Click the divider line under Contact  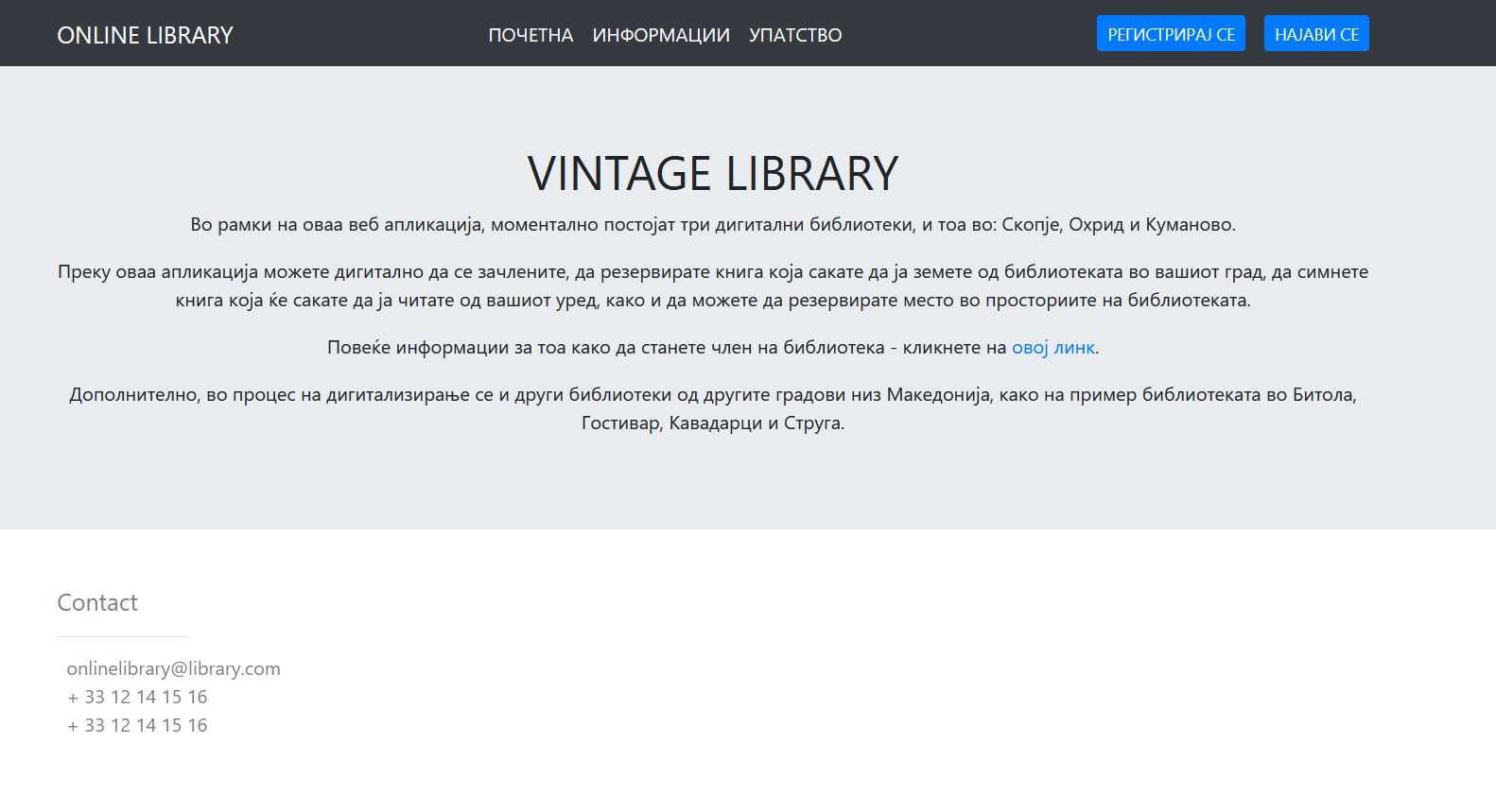pyautogui.click(x=123, y=636)
